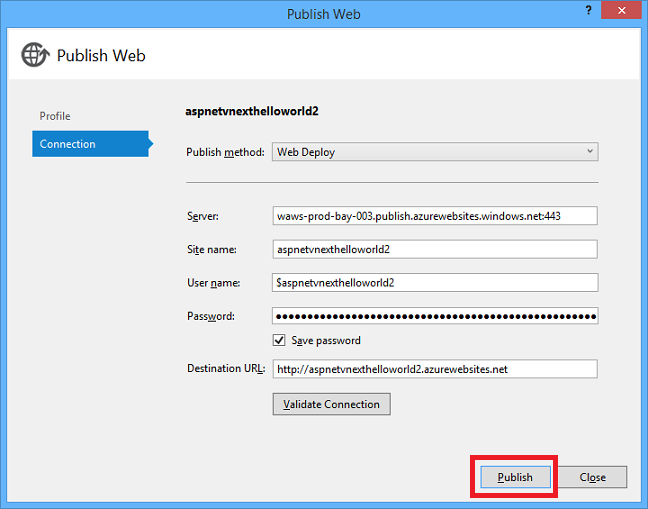
Task: Open the help question mark button
Action: tap(588, 11)
